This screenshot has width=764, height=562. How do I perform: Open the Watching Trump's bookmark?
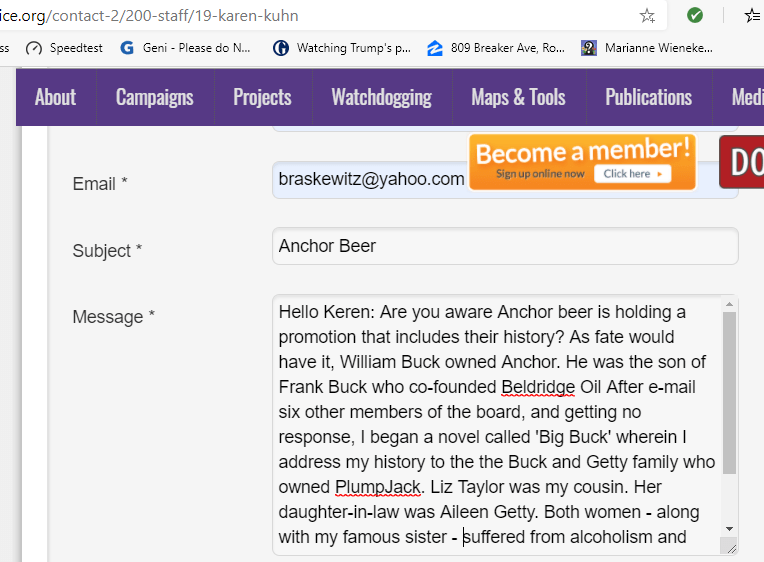point(341,48)
